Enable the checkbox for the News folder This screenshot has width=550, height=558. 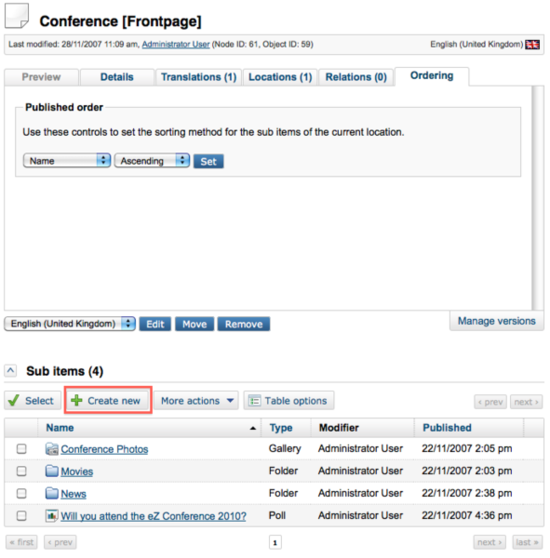click(22, 493)
